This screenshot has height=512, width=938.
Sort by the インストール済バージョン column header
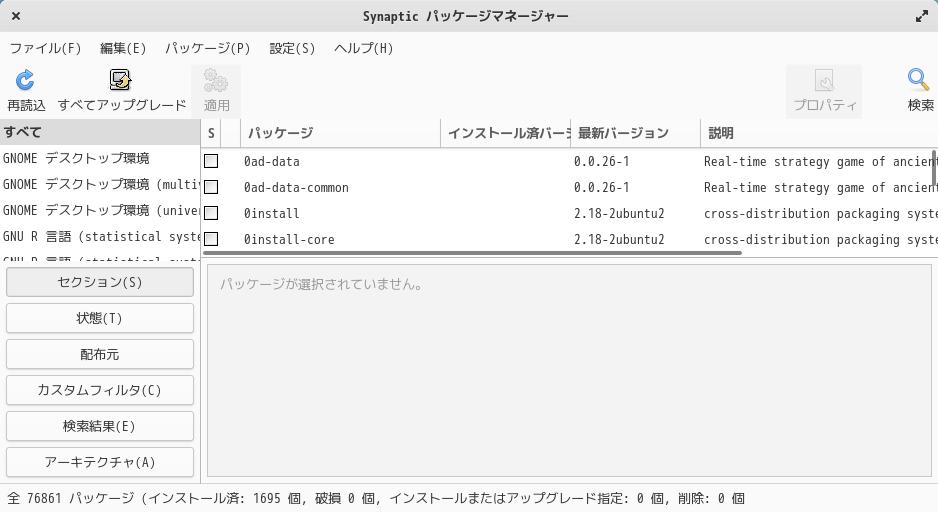pos(505,133)
